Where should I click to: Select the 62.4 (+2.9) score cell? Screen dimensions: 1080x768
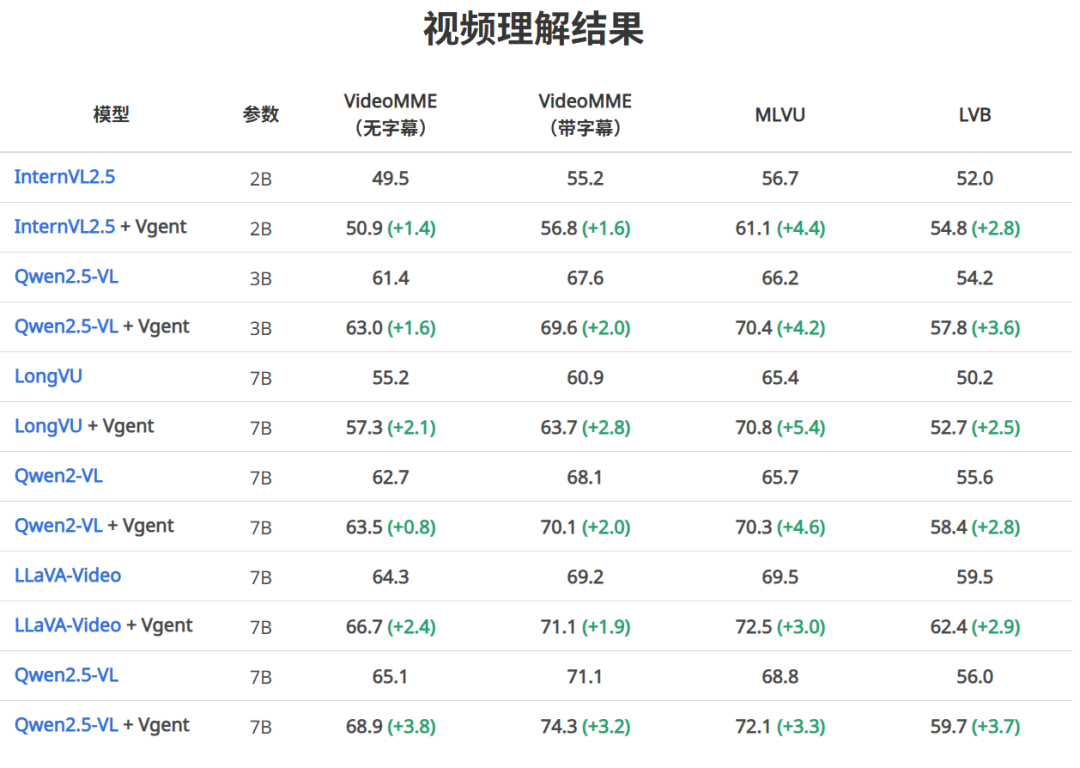(975, 627)
